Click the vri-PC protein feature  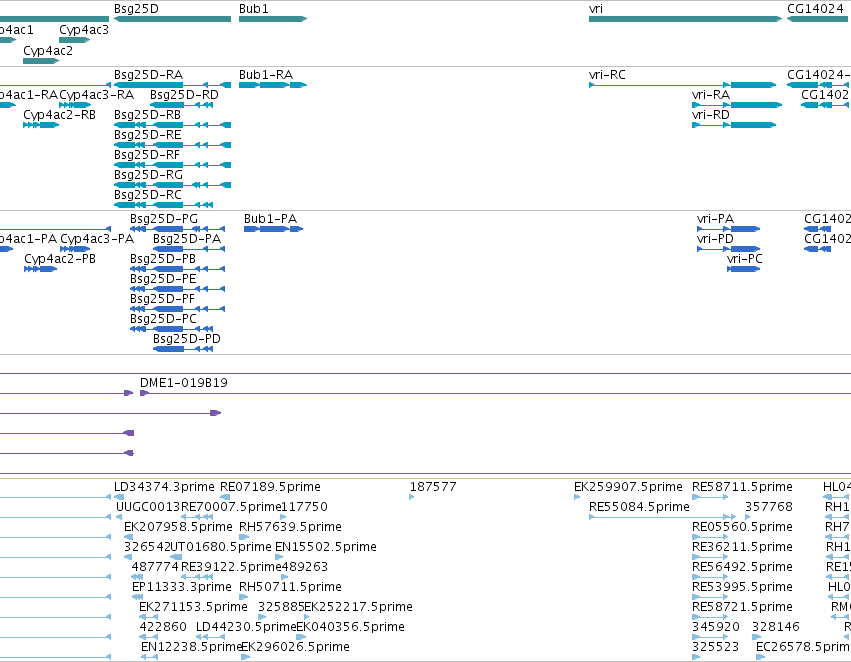(x=744, y=269)
